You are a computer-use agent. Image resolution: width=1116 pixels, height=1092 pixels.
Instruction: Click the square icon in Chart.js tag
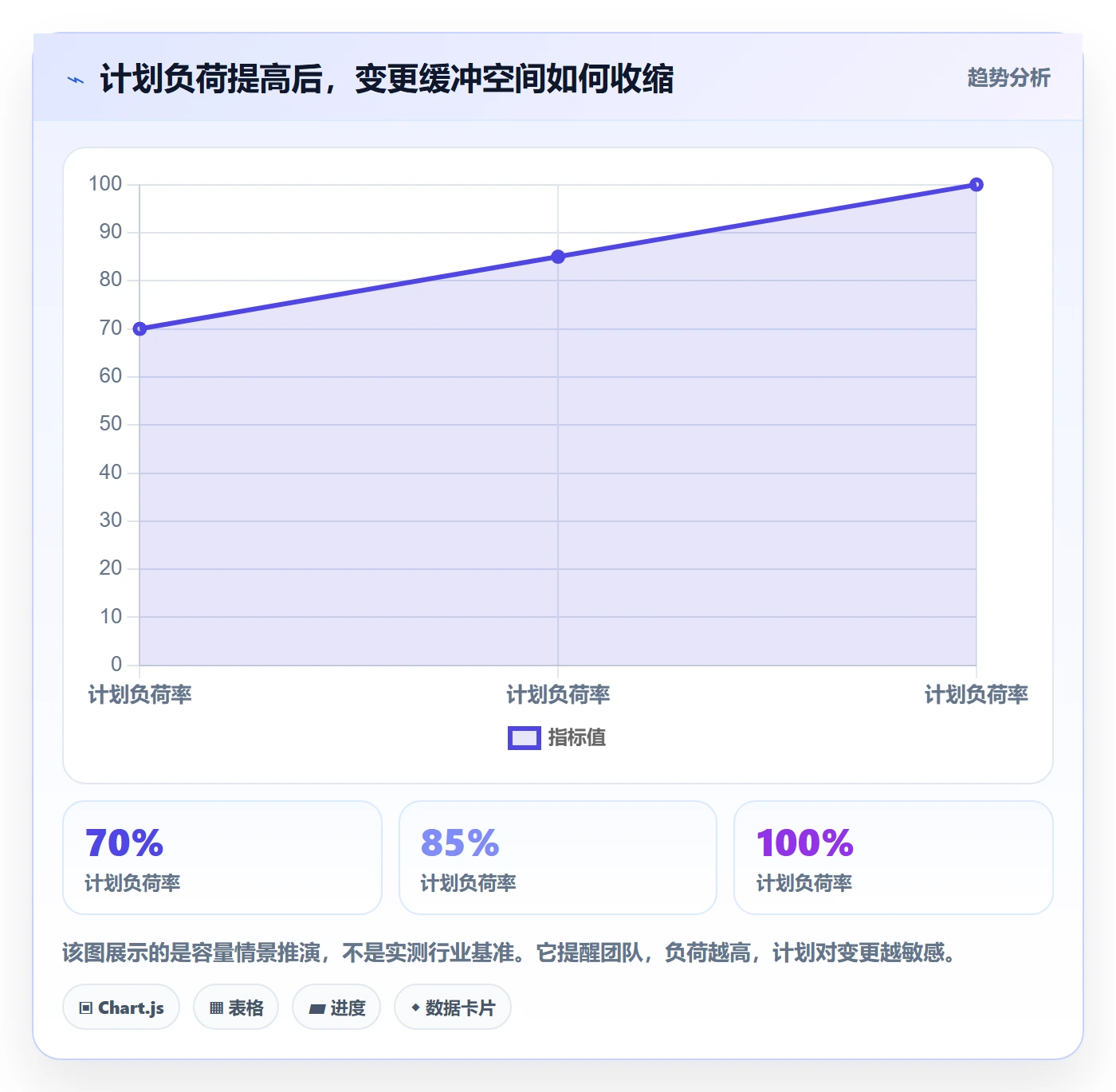[x=86, y=1008]
